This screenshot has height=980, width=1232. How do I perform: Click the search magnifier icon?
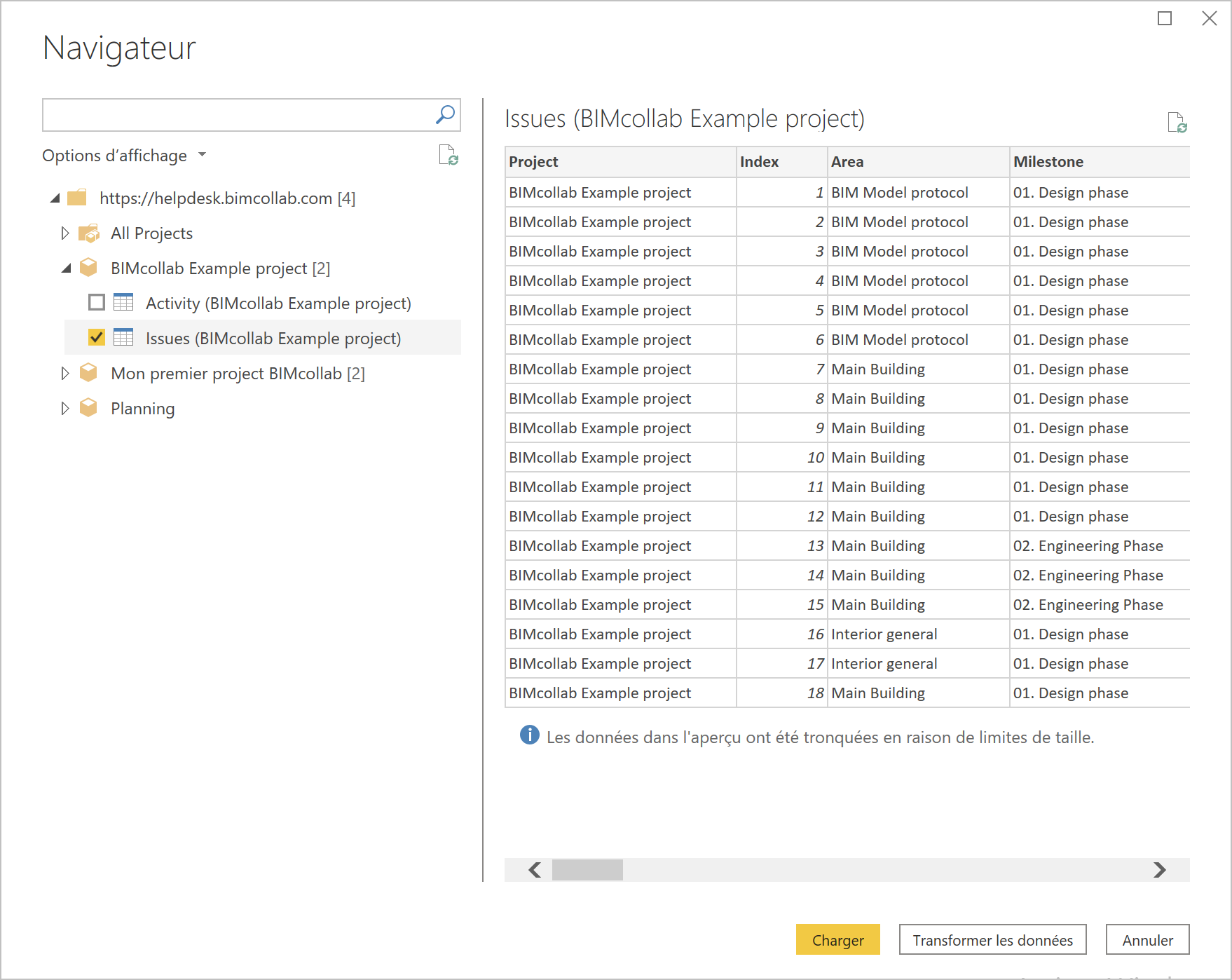point(445,114)
